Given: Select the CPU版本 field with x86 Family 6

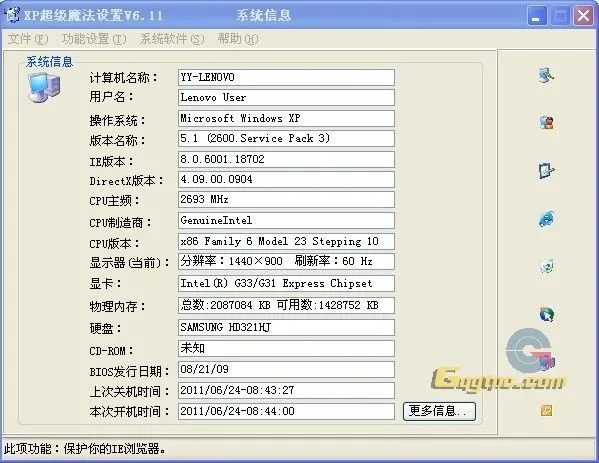Looking at the screenshot, I should [286, 241].
